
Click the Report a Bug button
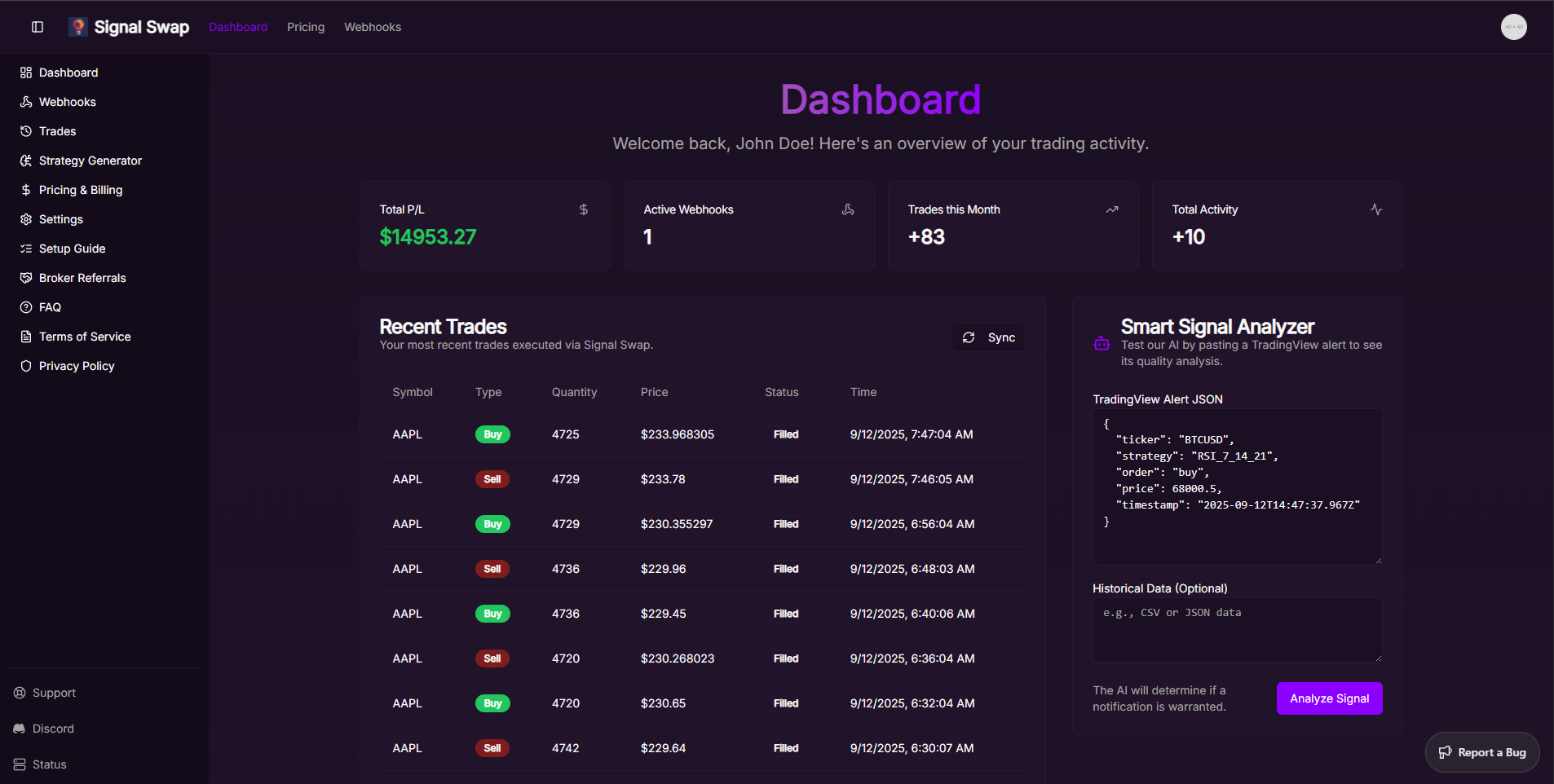(x=1481, y=752)
